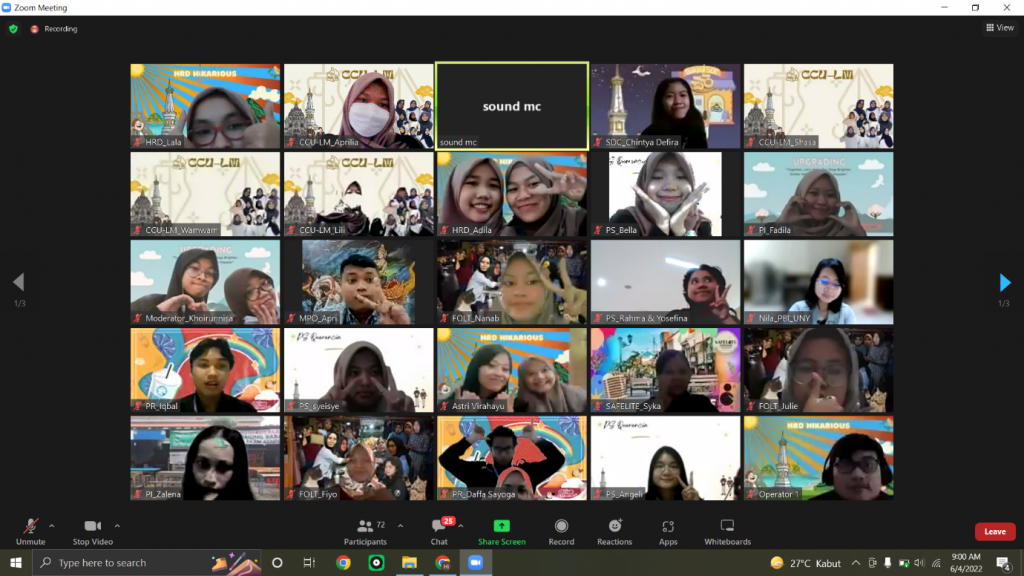Screen dimensions: 1024x576
Task: Expand the Participants options caret
Action: pyautogui.click(x=400, y=525)
